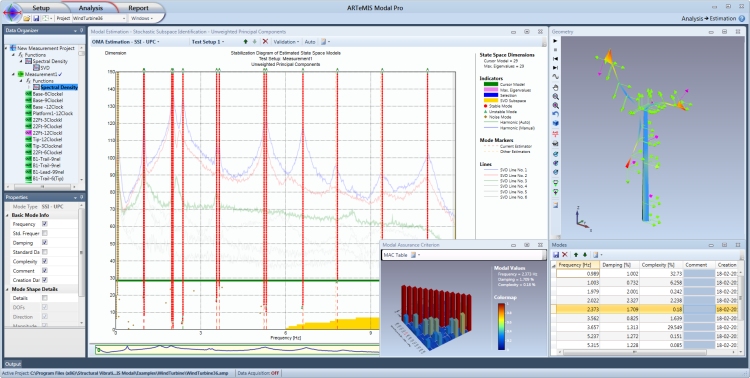Collapse the Basic Mode Info section
750x378 pixels.
pos(8,215)
